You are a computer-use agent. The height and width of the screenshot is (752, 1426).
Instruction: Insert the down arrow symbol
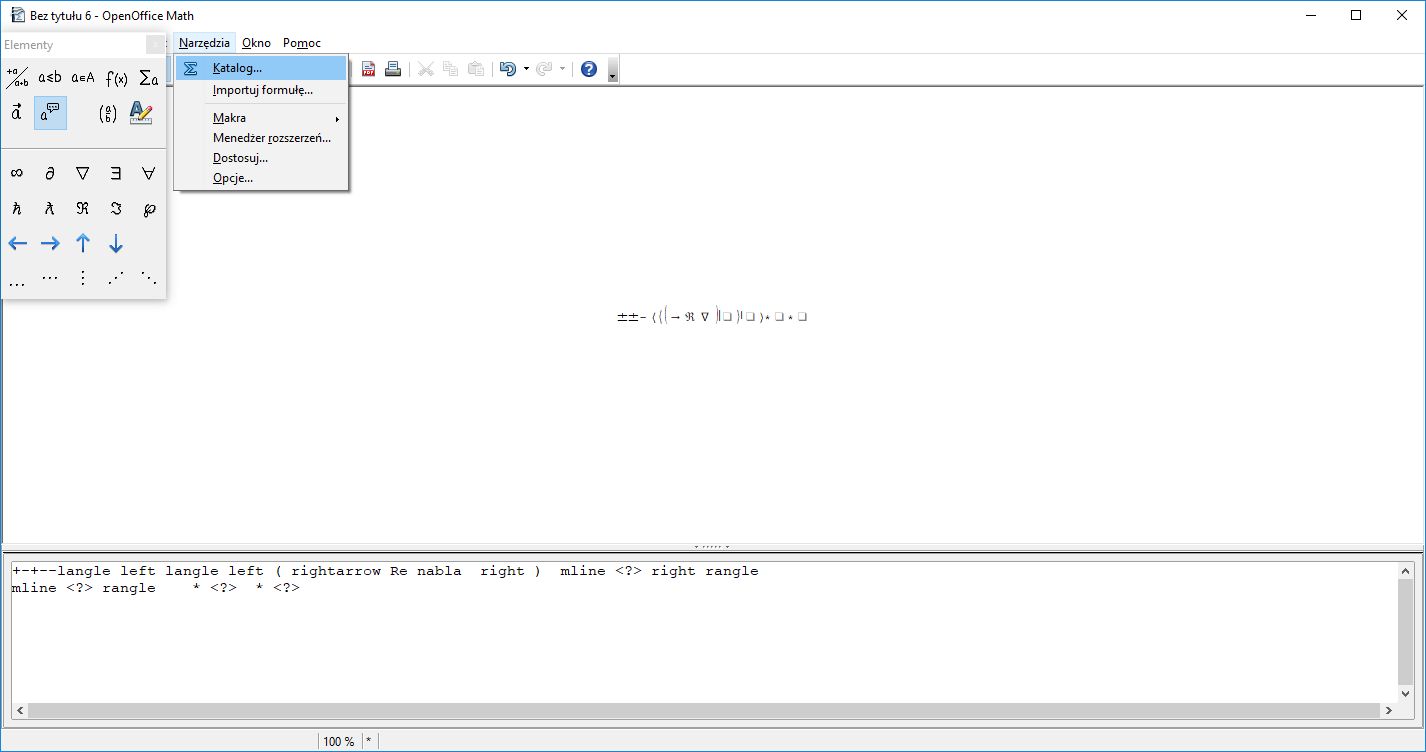[116, 243]
